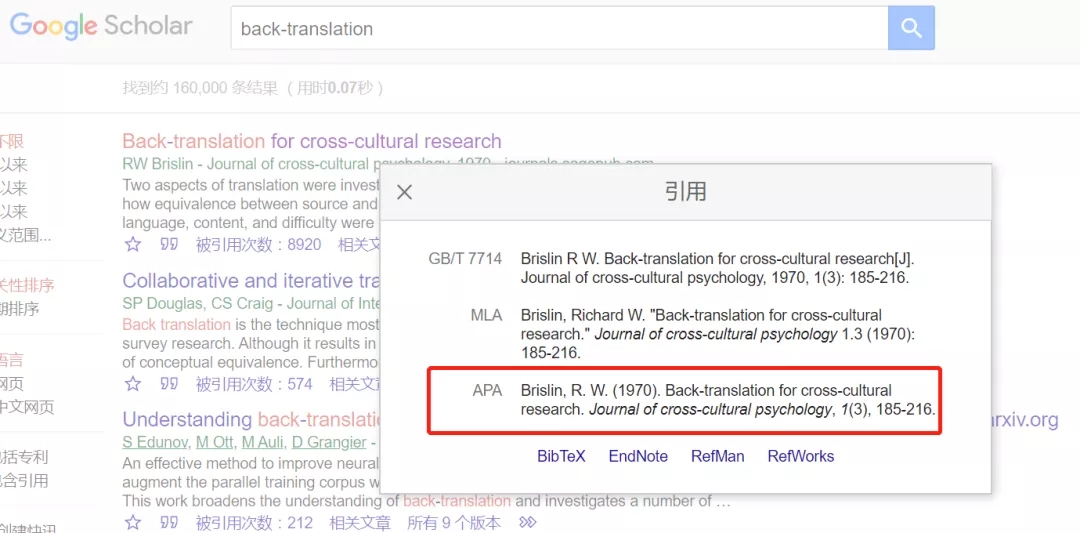Click the blue search magnifier button
The width and height of the screenshot is (1080, 533).
coord(911,28)
